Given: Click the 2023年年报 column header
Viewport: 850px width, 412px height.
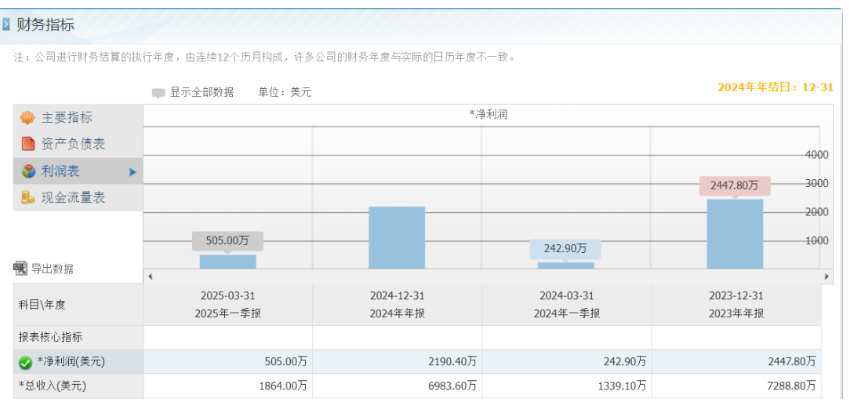Looking at the screenshot, I should 736,305.
